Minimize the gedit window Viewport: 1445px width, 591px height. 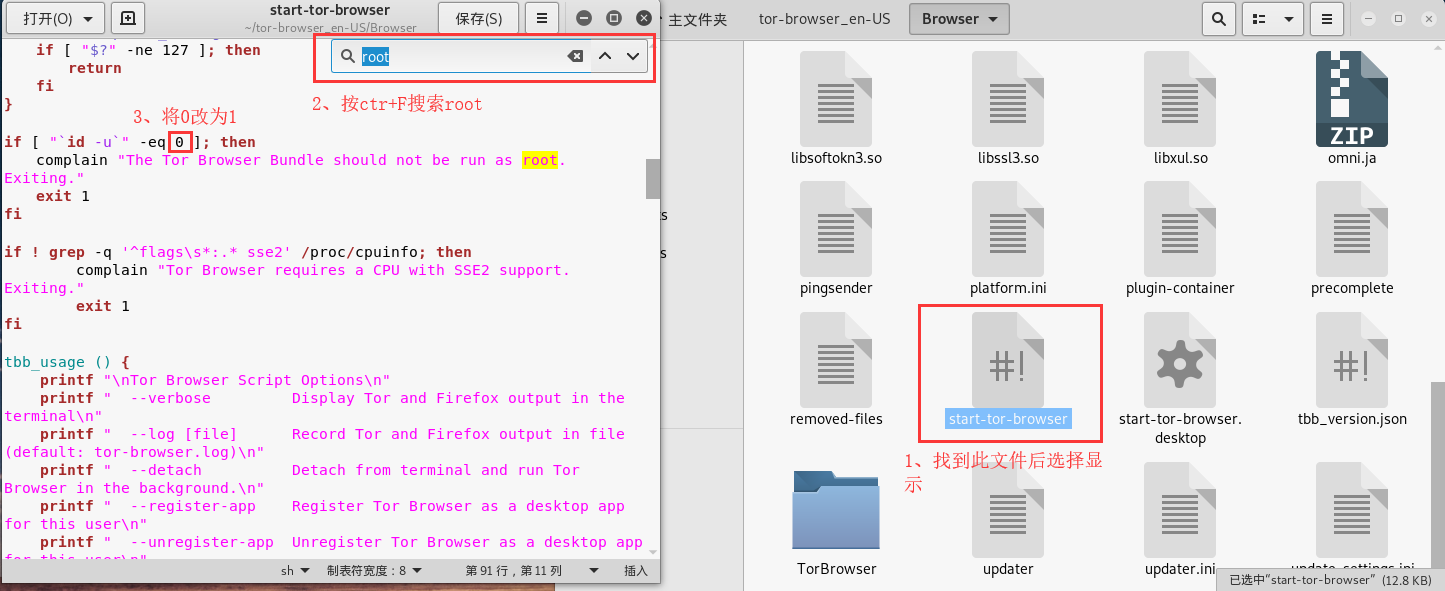584,18
